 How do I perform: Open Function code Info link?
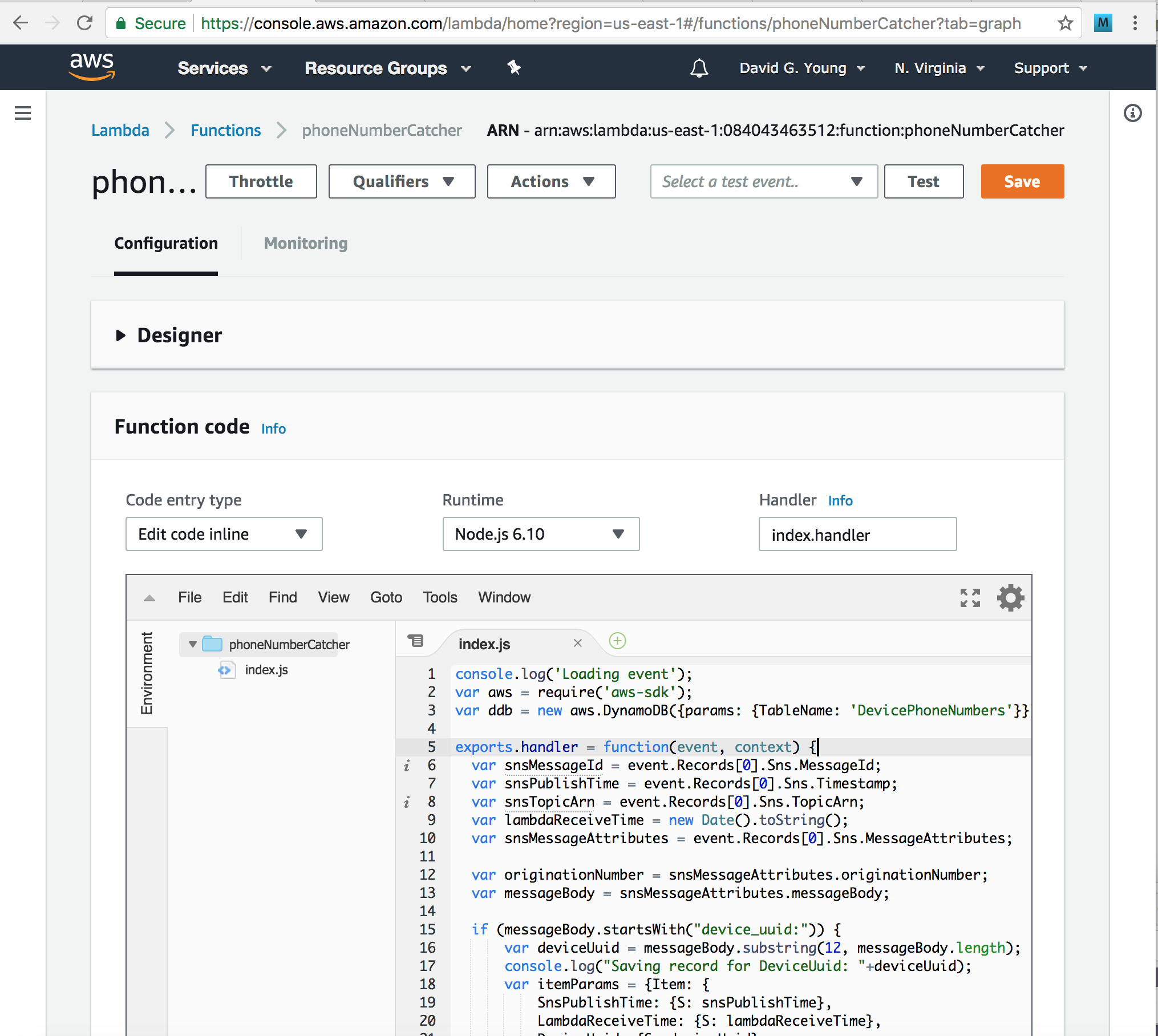tap(273, 428)
